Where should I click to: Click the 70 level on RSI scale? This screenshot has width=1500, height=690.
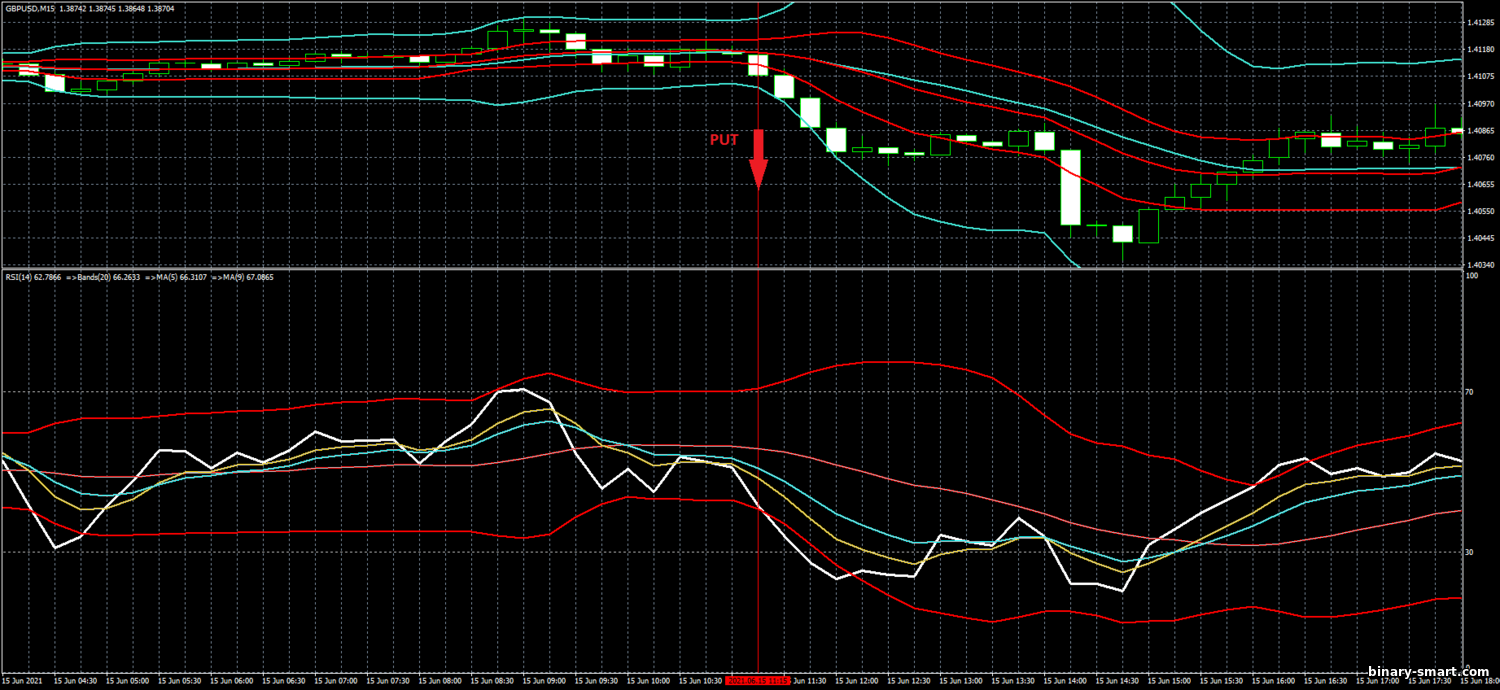coord(1470,392)
